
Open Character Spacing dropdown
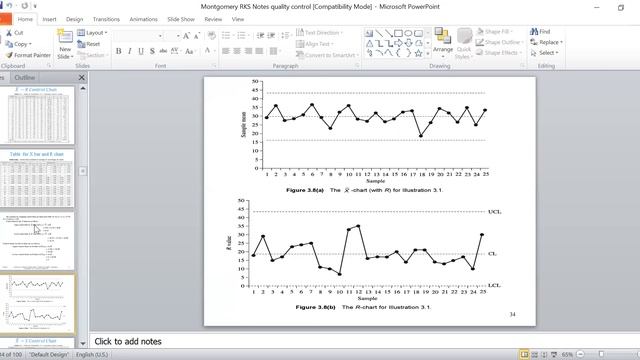(x=176, y=51)
